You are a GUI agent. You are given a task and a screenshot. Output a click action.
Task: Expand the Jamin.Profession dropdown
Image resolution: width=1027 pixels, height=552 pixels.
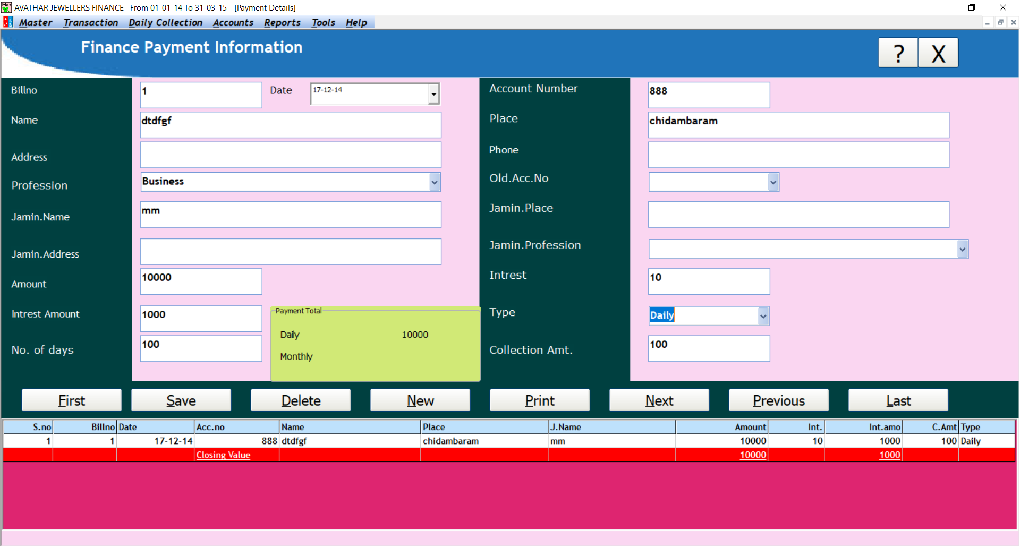[x=962, y=249]
